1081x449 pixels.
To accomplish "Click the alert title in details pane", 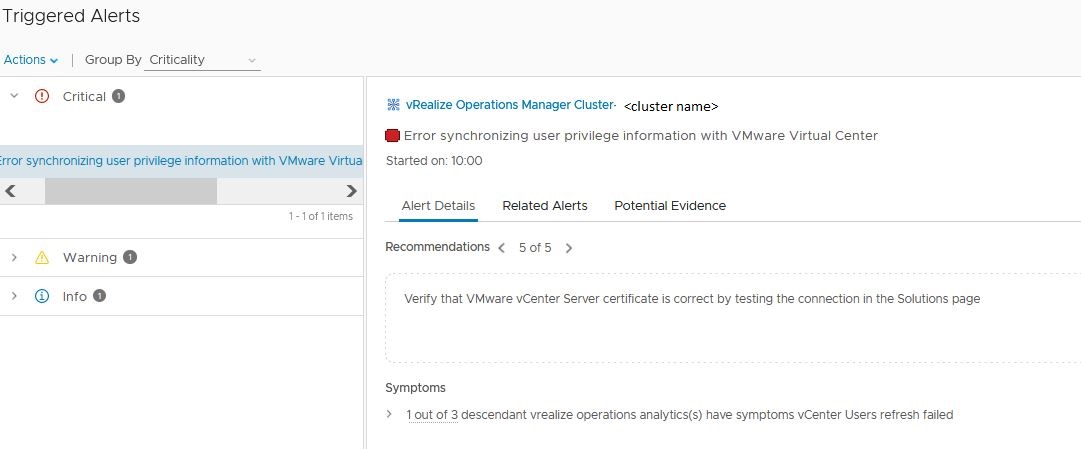I will (x=641, y=136).
